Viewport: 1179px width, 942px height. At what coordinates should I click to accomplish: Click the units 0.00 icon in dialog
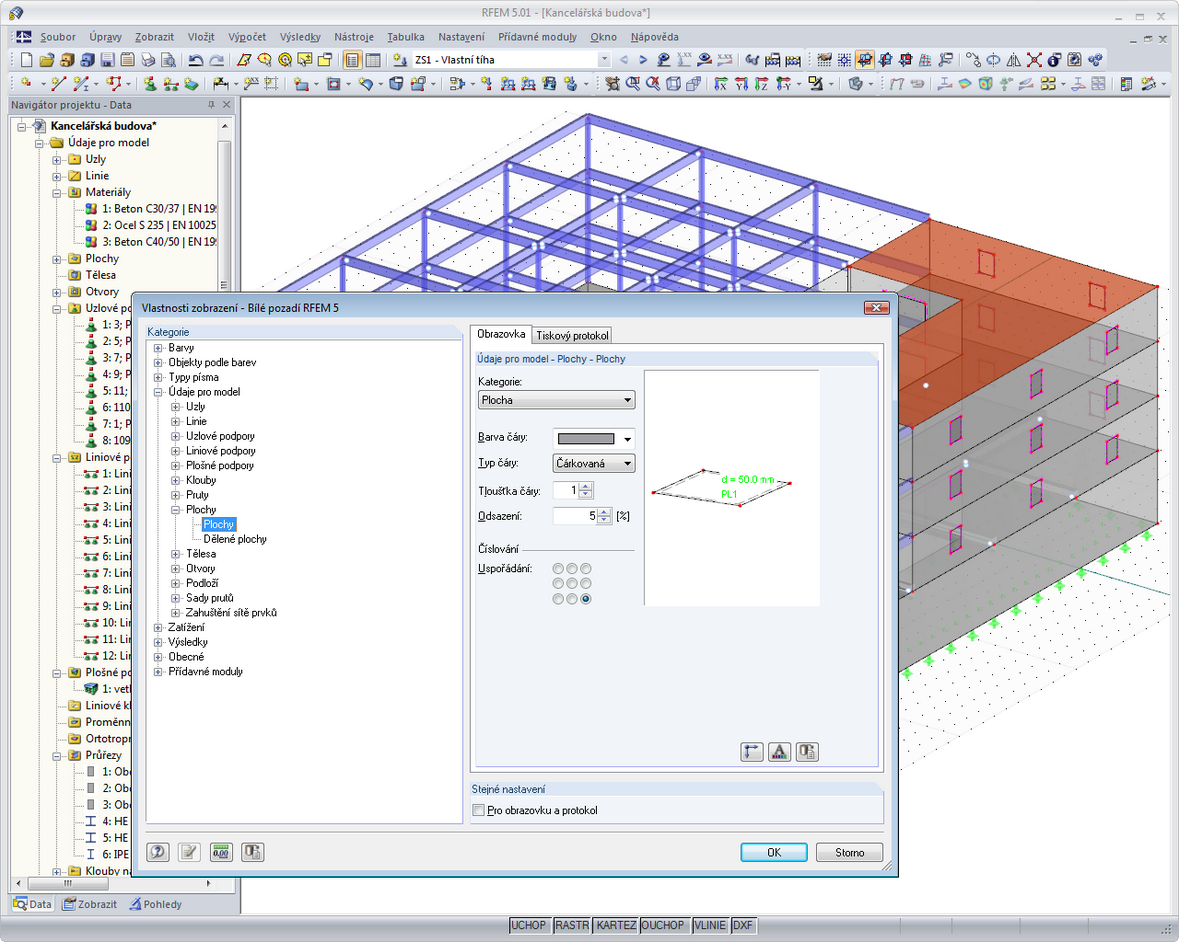[221, 852]
